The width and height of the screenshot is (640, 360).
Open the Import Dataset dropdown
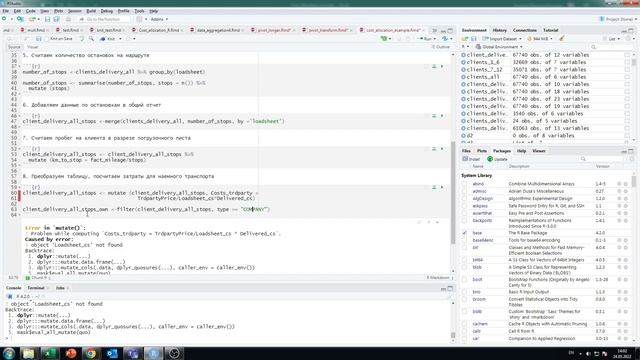click(x=502, y=39)
